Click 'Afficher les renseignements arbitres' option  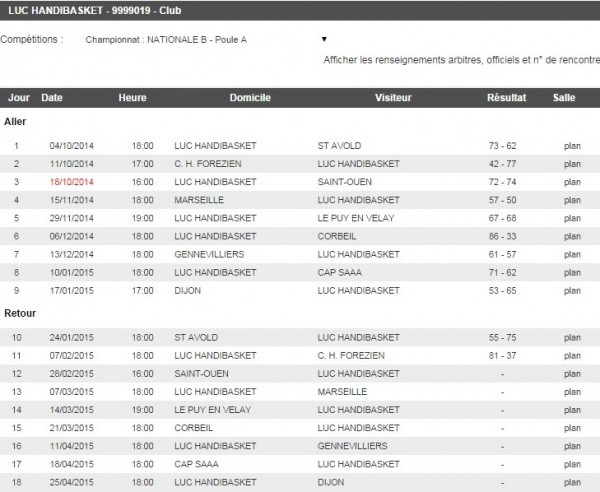tap(460, 59)
